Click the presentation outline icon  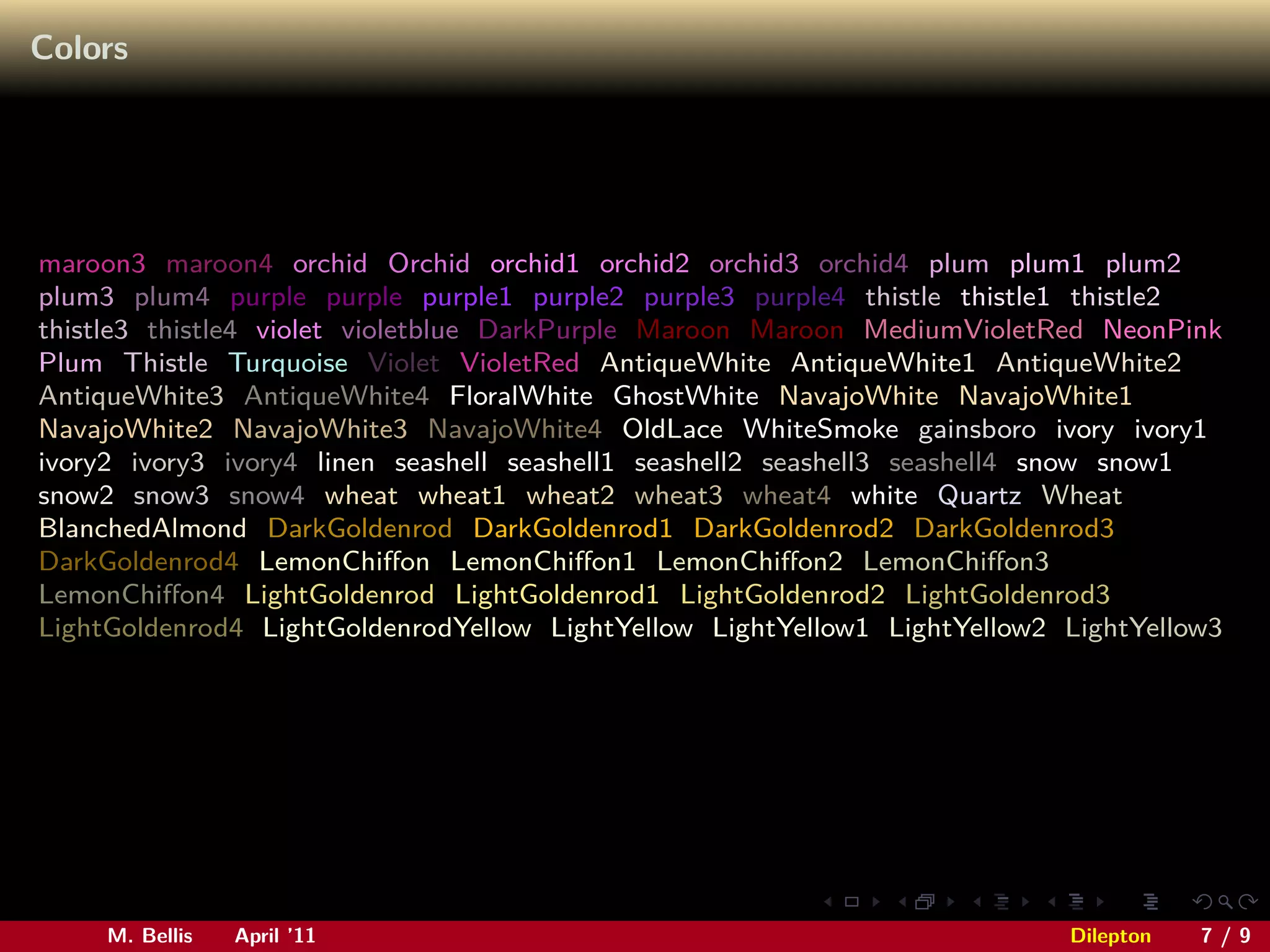pyautogui.click(x=1150, y=902)
